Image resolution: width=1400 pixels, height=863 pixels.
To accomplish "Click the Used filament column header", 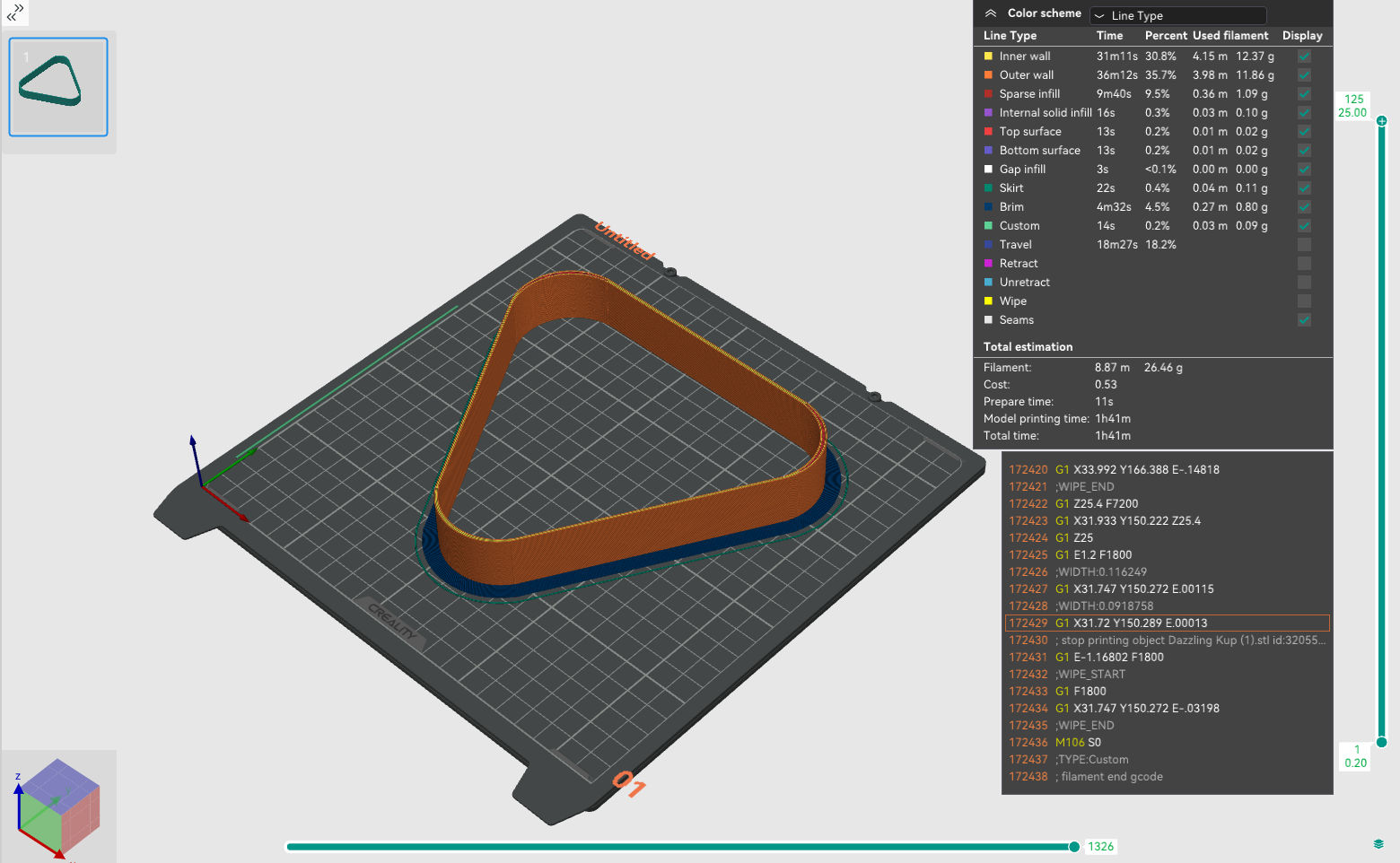I will (x=1230, y=36).
